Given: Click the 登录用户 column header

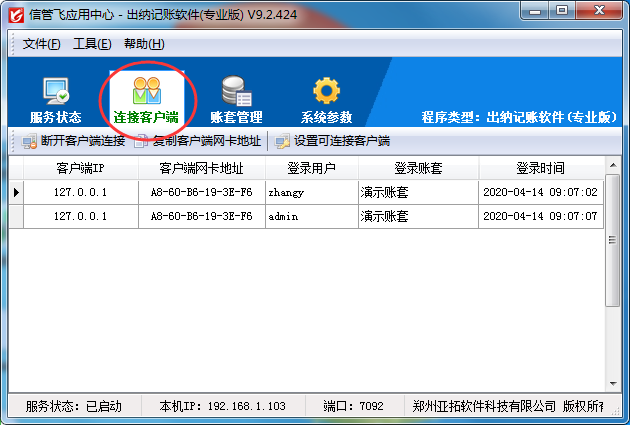Looking at the screenshot, I should (x=311, y=168).
